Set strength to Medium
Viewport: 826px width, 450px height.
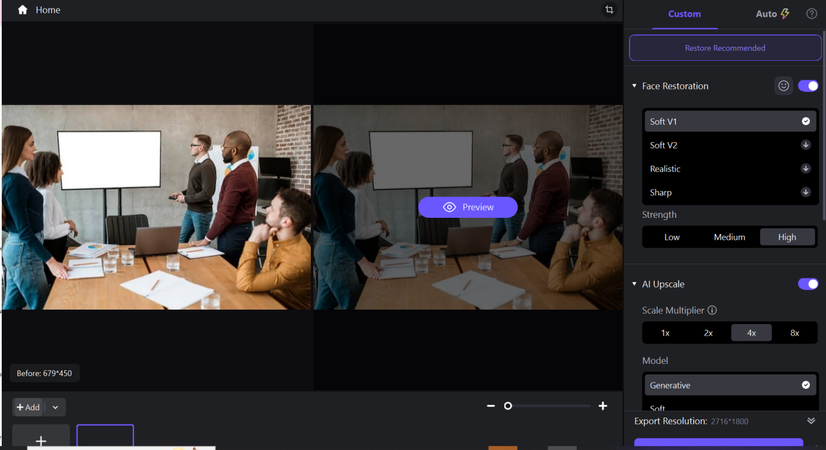pyautogui.click(x=729, y=237)
